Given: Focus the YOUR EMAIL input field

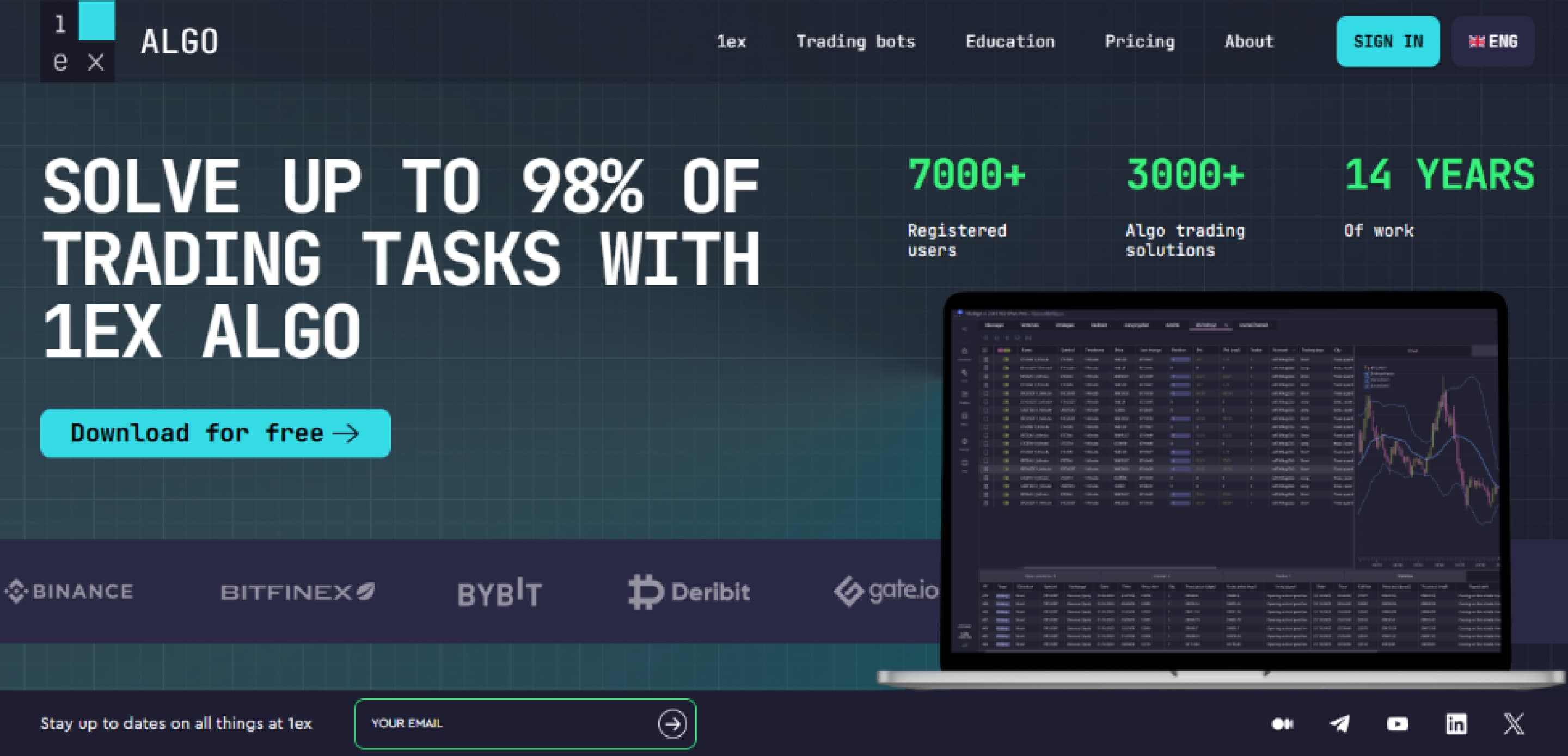Looking at the screenshot, I should (x=505, y=724).
